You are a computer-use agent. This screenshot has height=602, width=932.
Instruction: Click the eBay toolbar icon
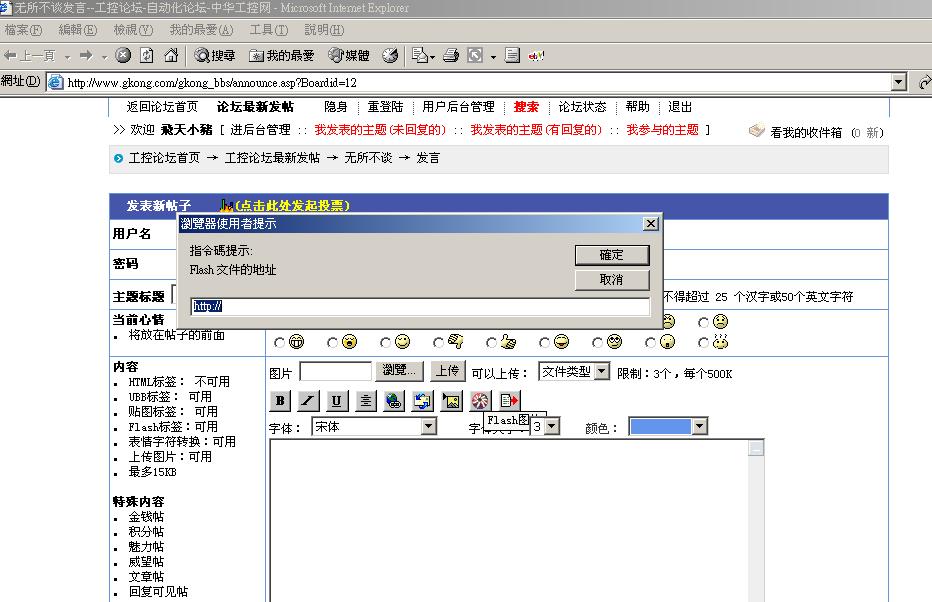536,56
